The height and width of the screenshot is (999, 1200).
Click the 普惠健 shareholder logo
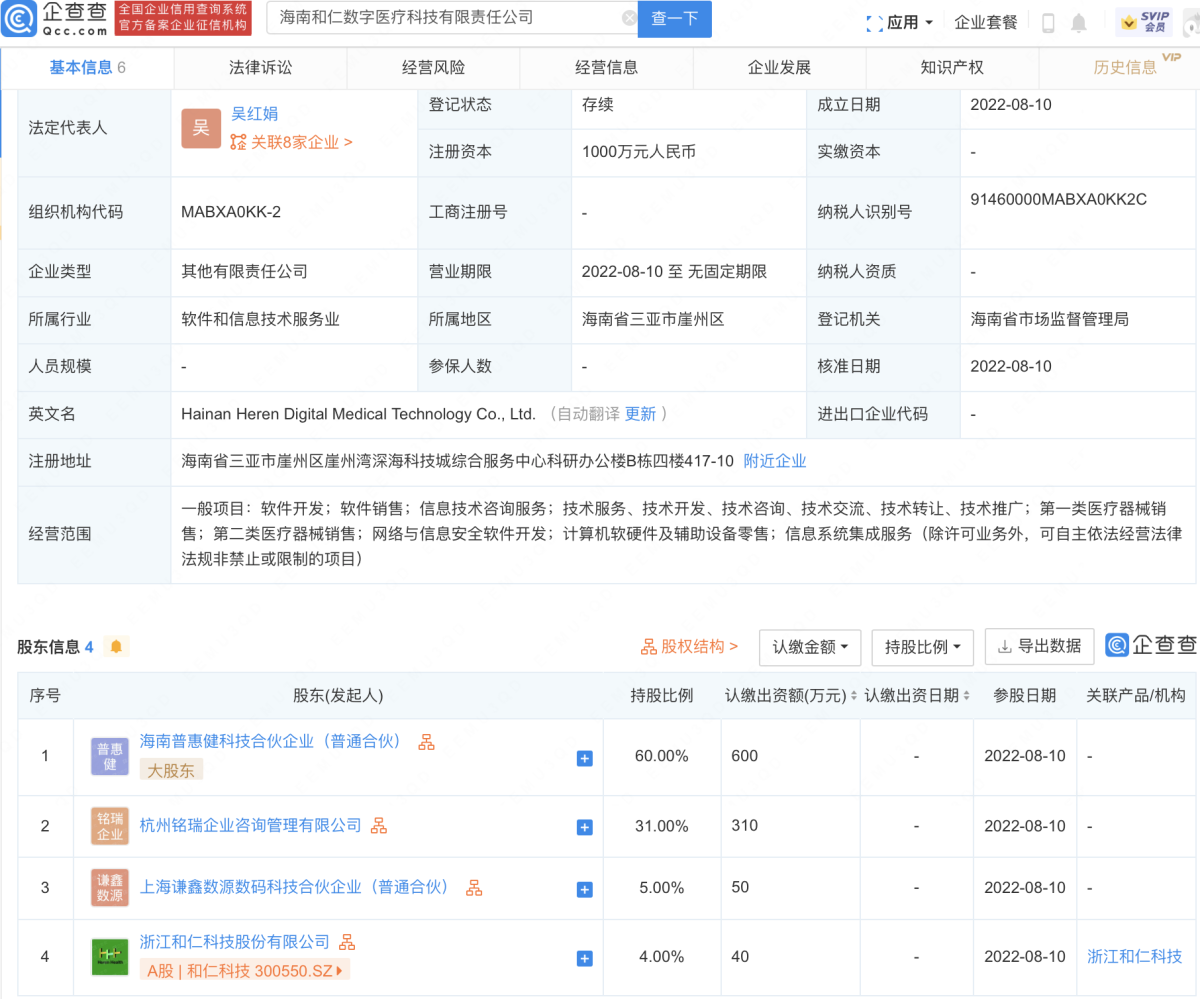tap(110, 756)
